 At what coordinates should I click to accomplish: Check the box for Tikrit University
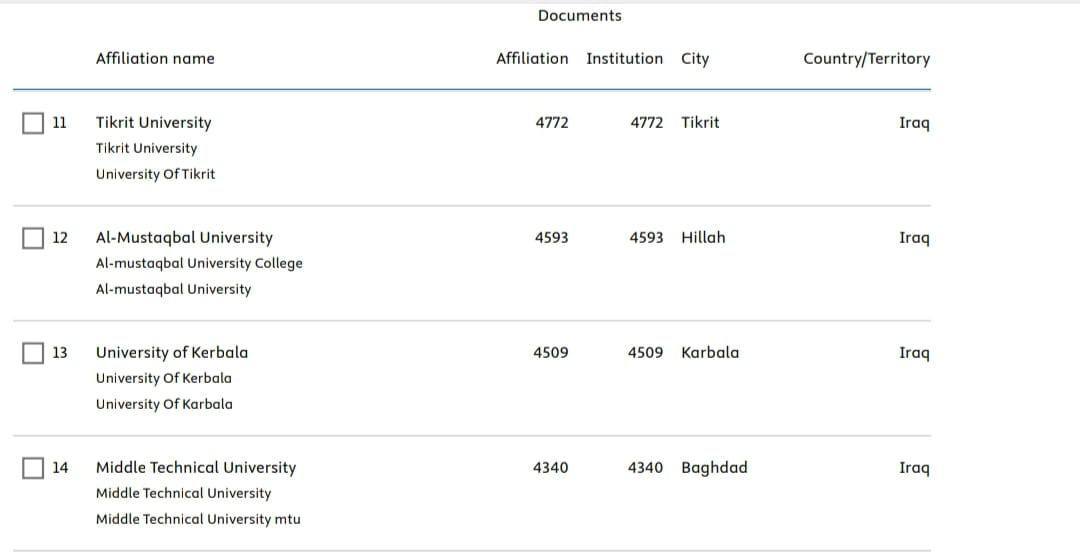click(33, 123)
